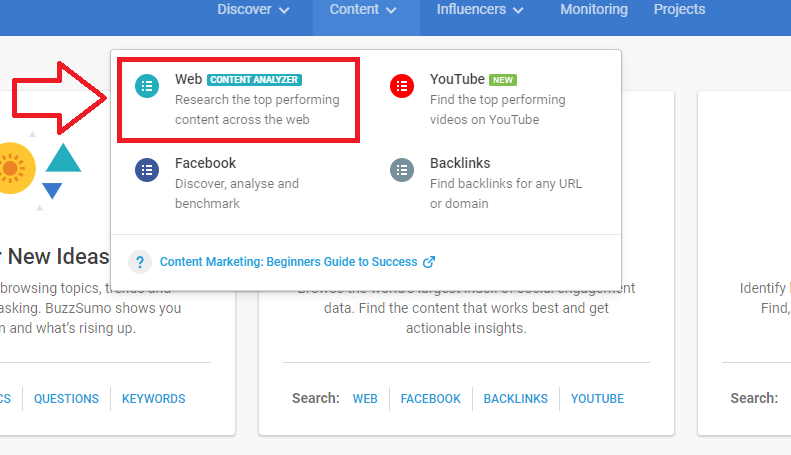Expand the Discover dropdown chevron
791x455 pixels.
(x=285, y=10)
